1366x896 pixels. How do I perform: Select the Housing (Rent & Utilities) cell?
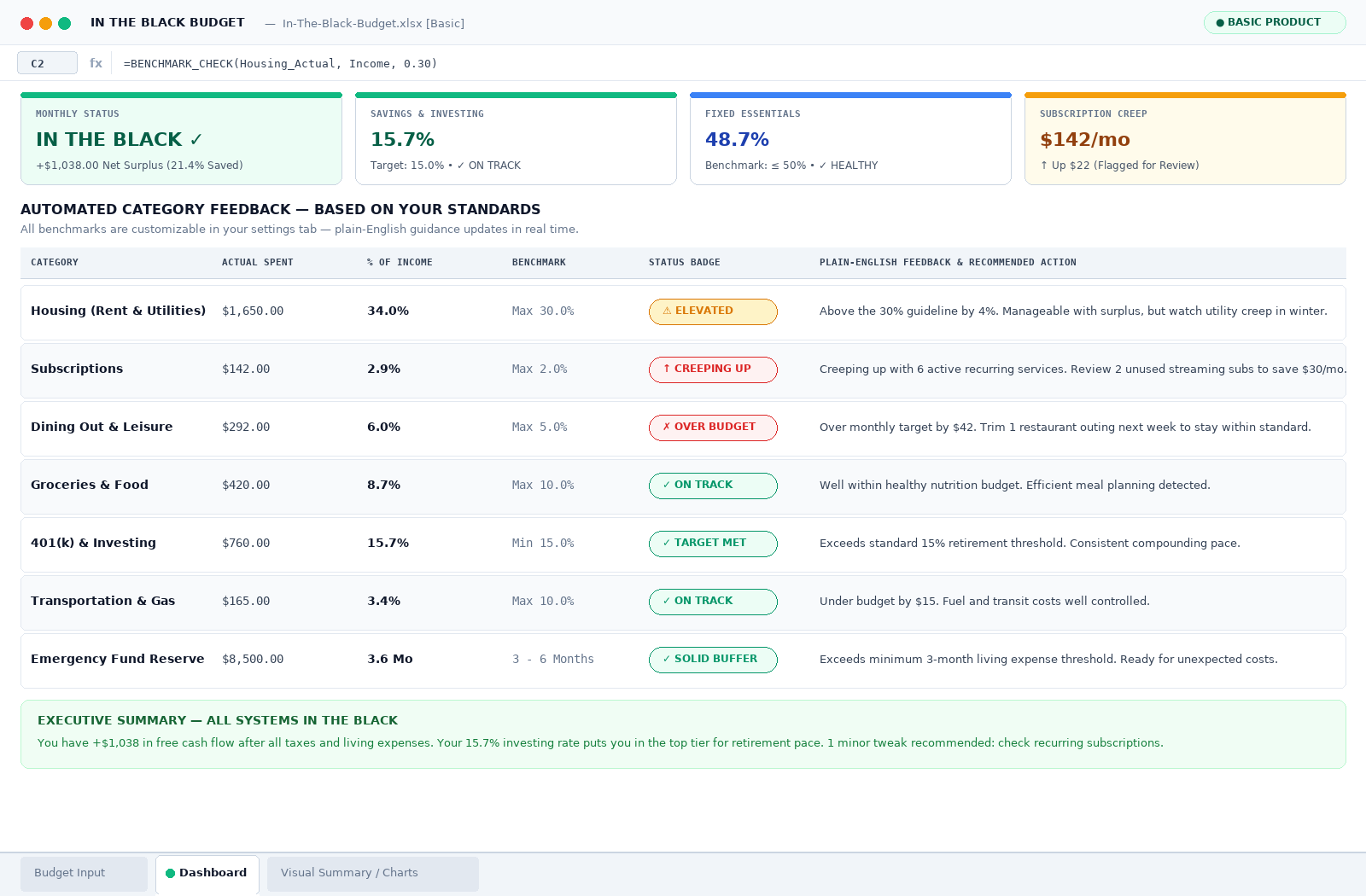coord(118,311)
